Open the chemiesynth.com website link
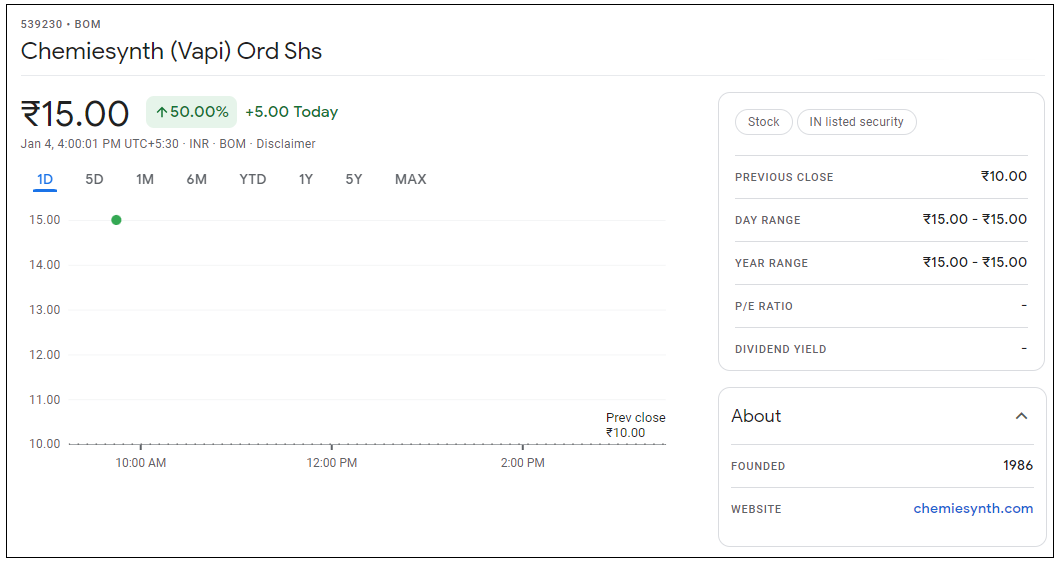The width and height of the screenshot is (1058, 563). pyautogui.click(x=973, y=508)
